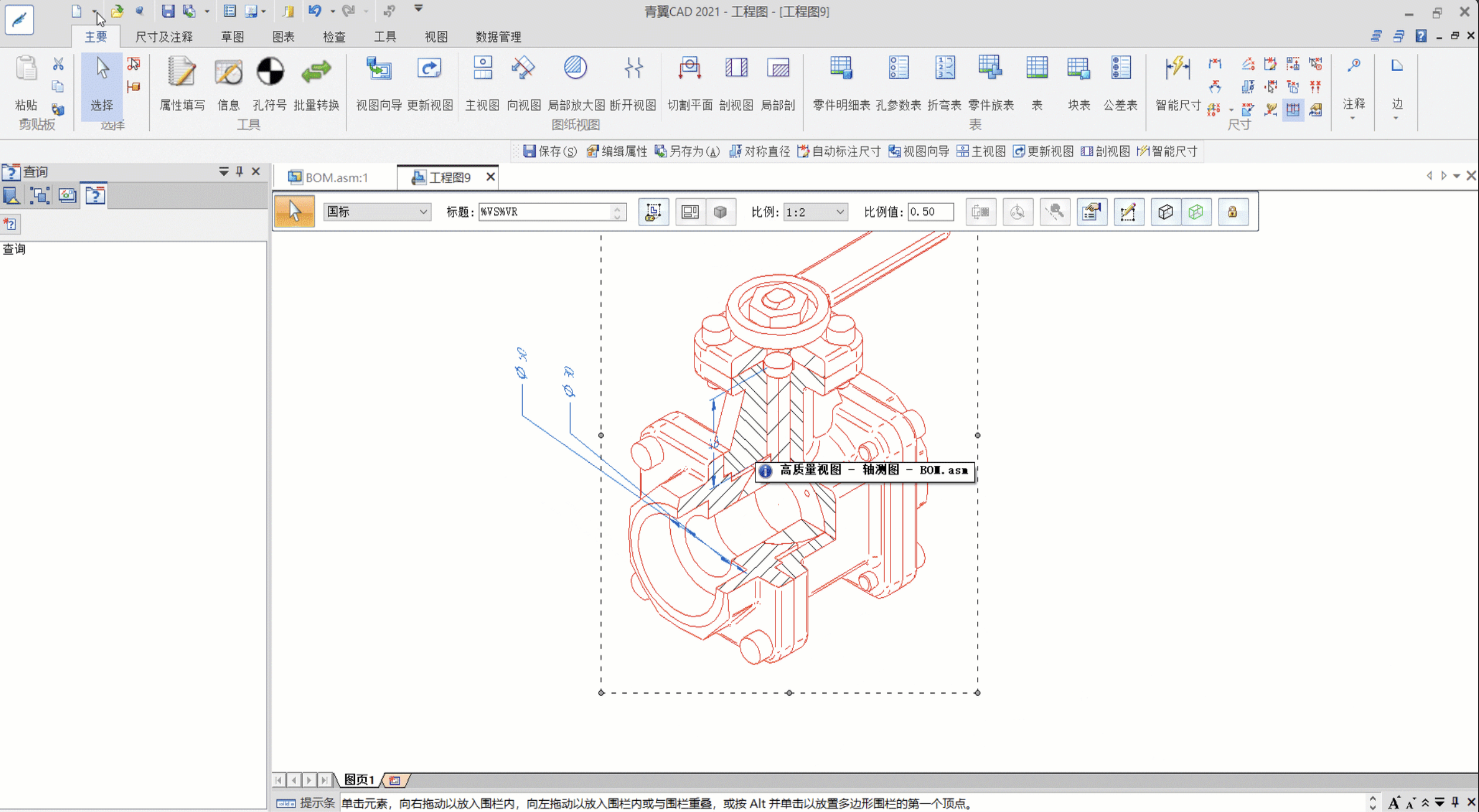Select the 孔符号 hole symbol tool

(x=269, y=83)
